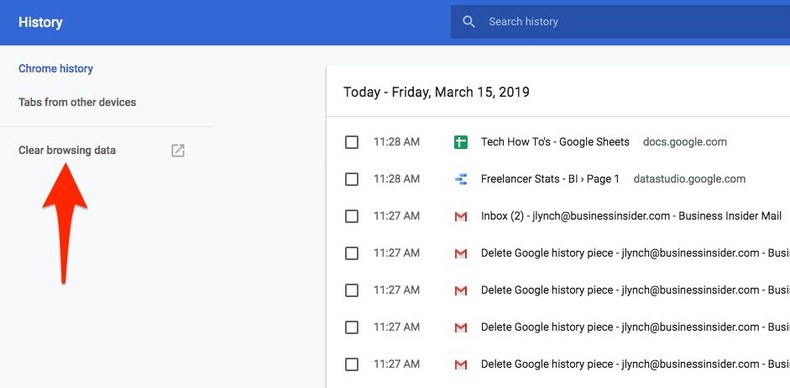This screenshot has height=388, width=790.
Task: Tick checkbox for Inbox (2) entry
Action: click(x=352, y=216)
